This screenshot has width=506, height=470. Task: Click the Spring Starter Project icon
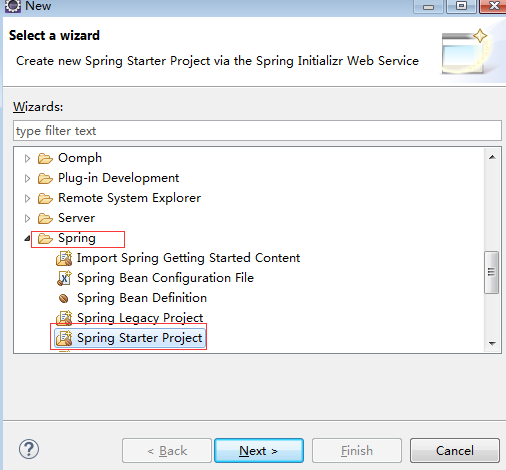(64, 338)
